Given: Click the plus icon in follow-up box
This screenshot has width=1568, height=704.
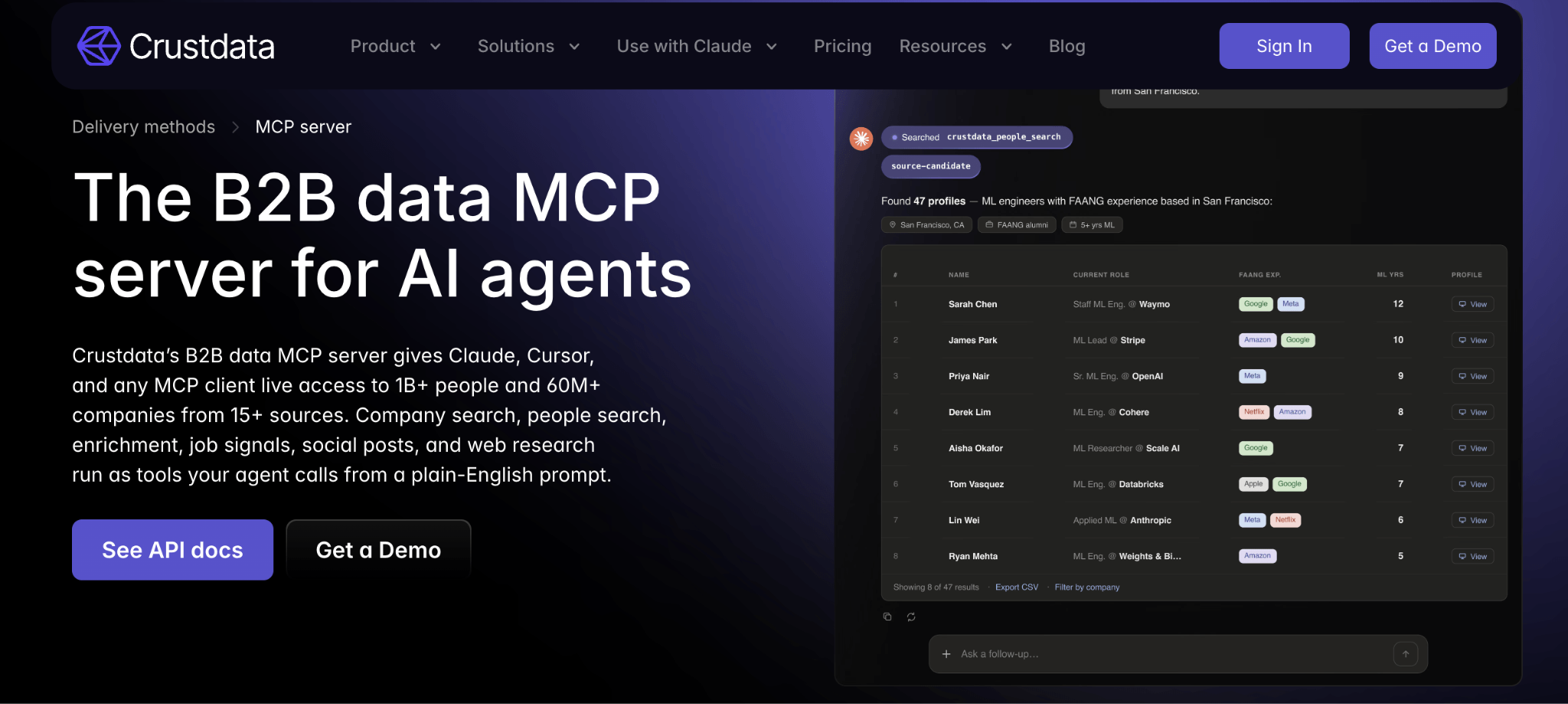Looking at the screenshot, I should [946, 654].
